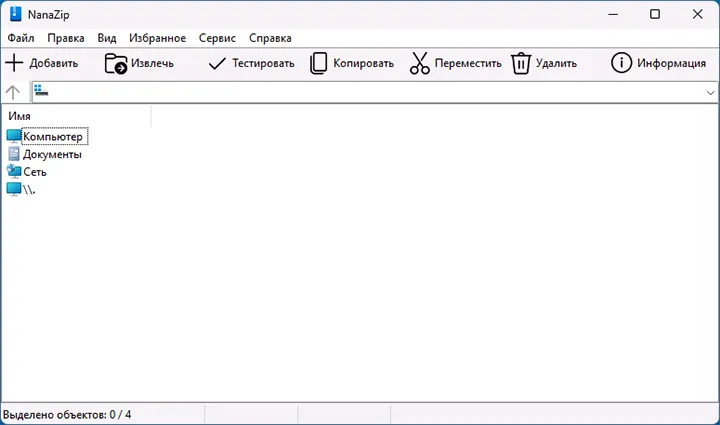Click the Извлечь button label
The width and height of the screenshot is (720, 425).
pos(152,63)
